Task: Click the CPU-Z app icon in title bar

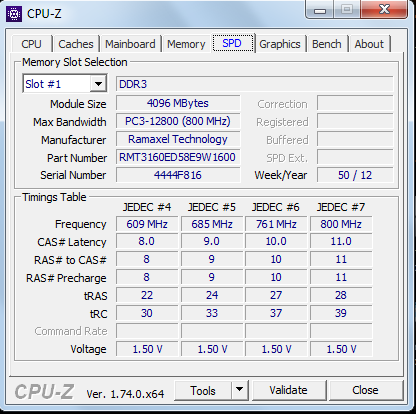Action: point(14,14)
